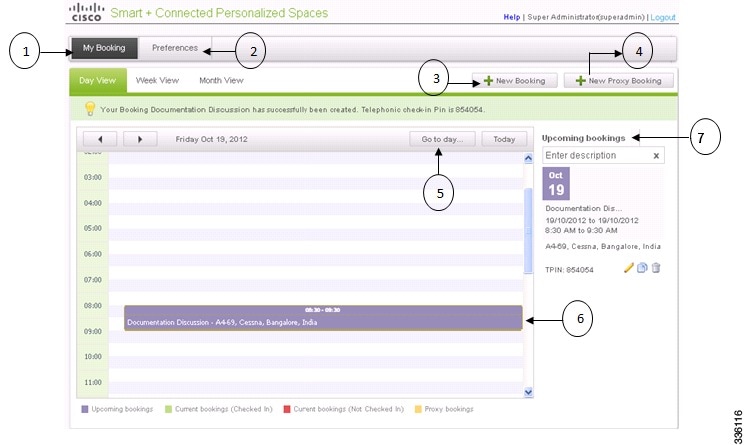The image size is (747, 445).
Task: Click the Proxy bookings yellow swatch
Action: [x=418, y=409]
